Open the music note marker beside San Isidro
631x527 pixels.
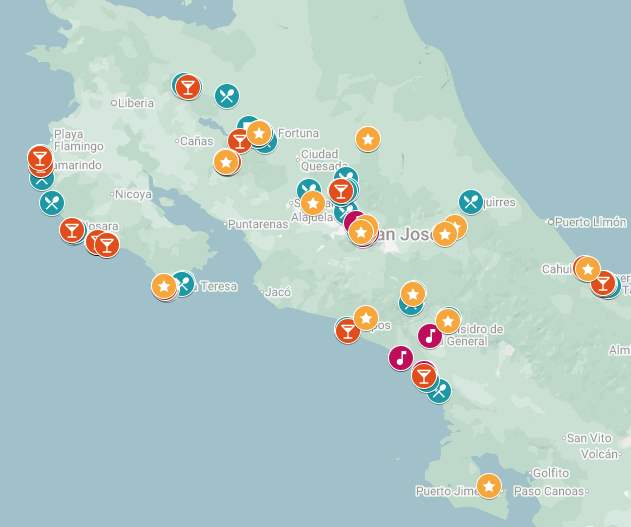pos(430,335)
